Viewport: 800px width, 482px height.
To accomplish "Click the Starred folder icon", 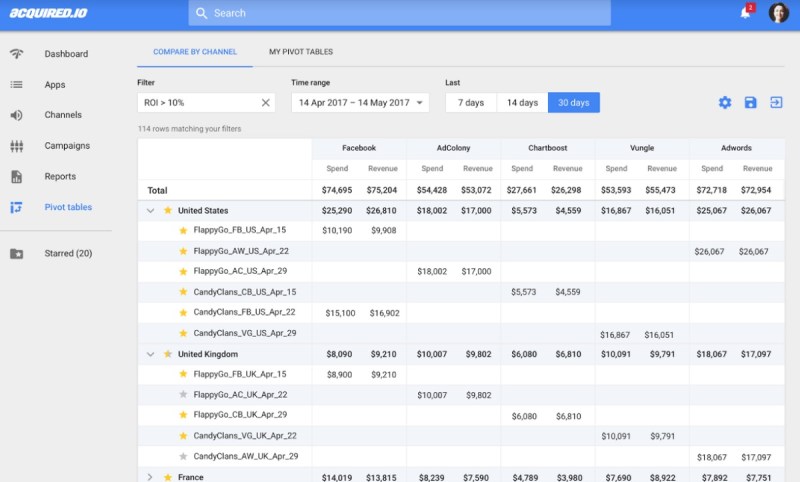I will (16, 253).
